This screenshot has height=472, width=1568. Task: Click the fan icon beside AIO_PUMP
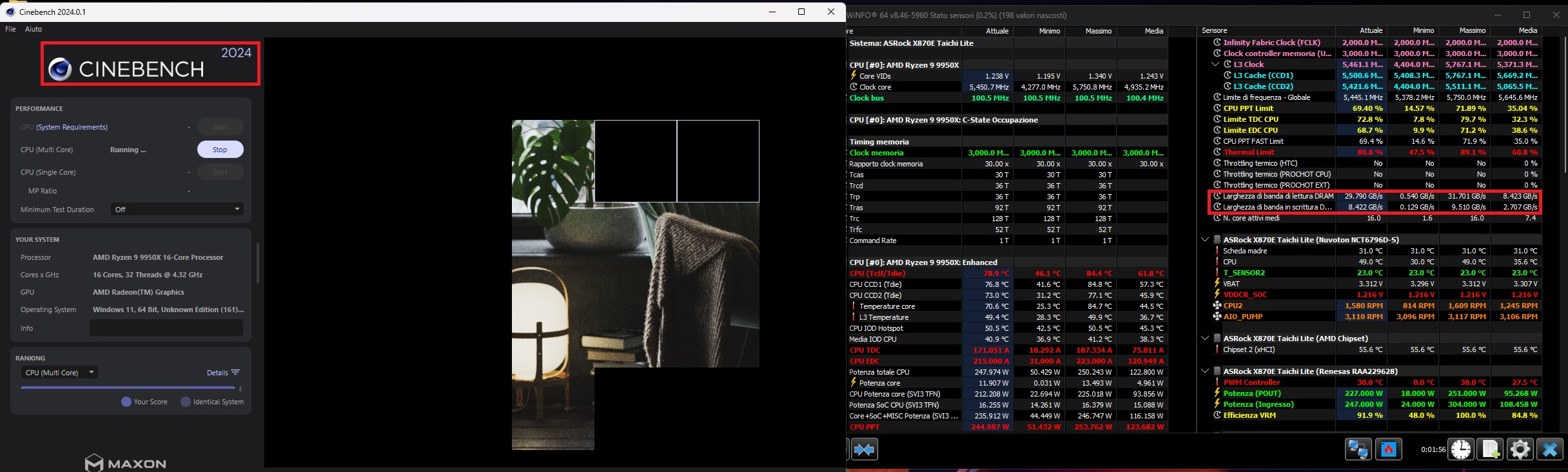1217,317
